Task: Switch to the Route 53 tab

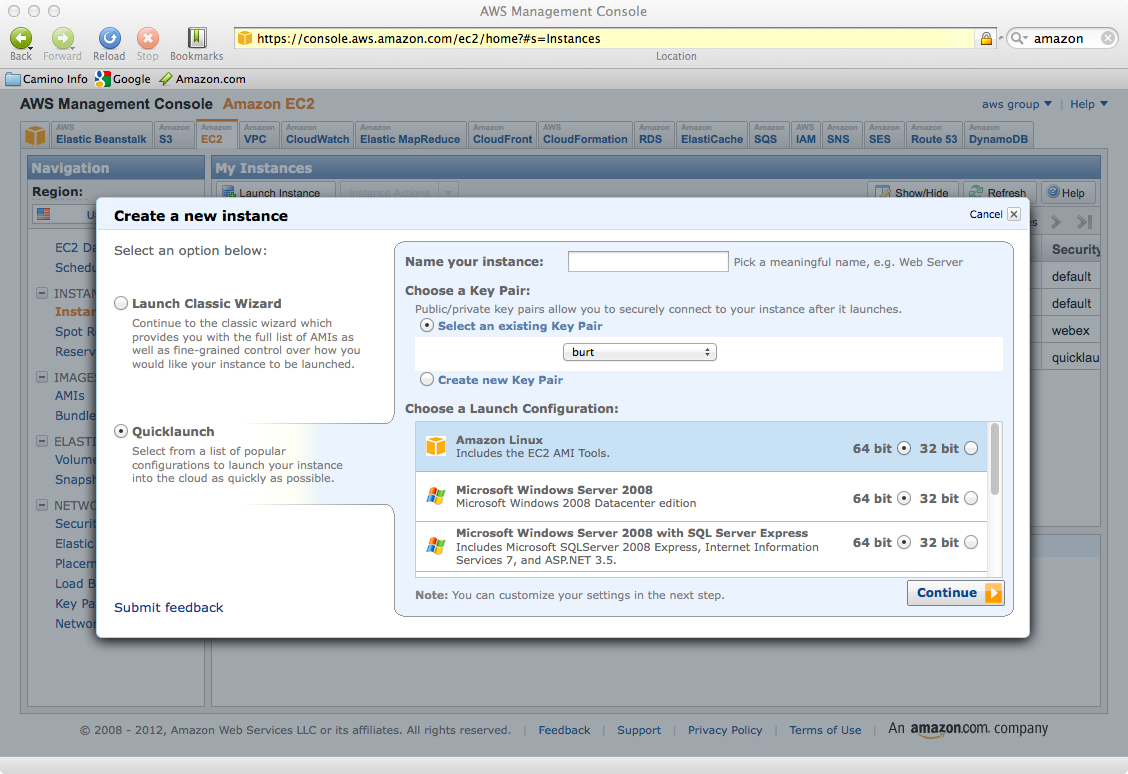Action: (x=934, y=135)
